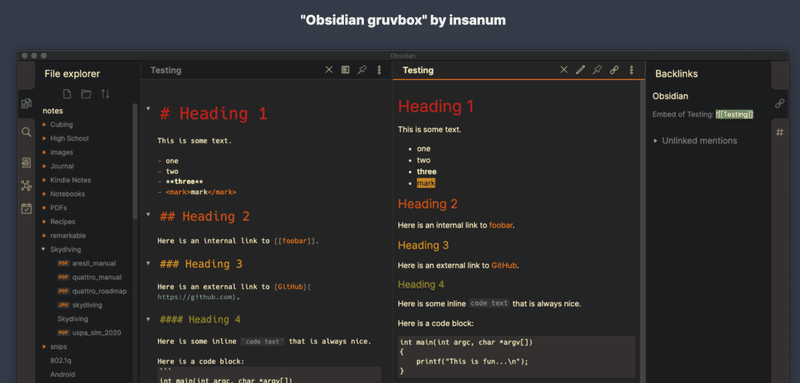Create new note icon in File explorer
The height and width of the screenshot is (383, 800).
coord(67,94)
